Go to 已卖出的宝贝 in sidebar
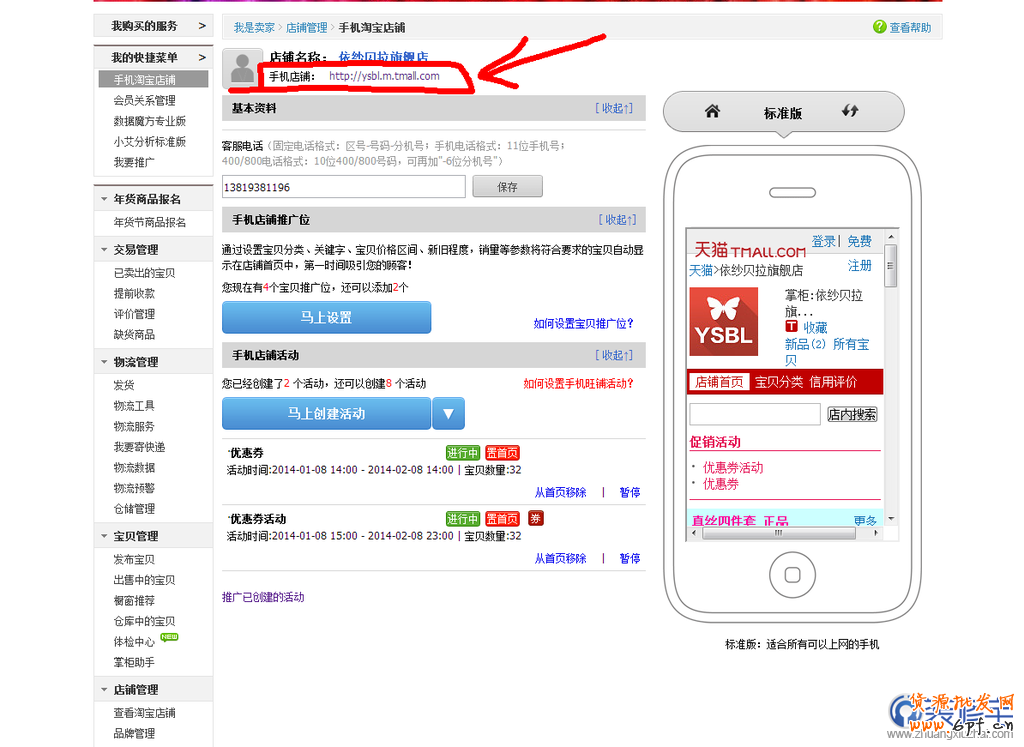 144,273
